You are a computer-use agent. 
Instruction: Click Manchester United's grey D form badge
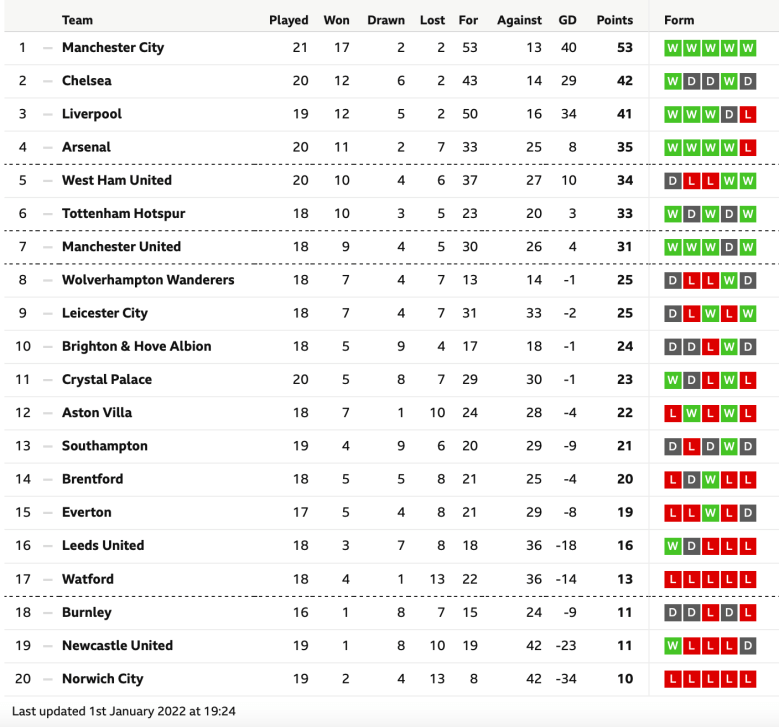[728, 247]
